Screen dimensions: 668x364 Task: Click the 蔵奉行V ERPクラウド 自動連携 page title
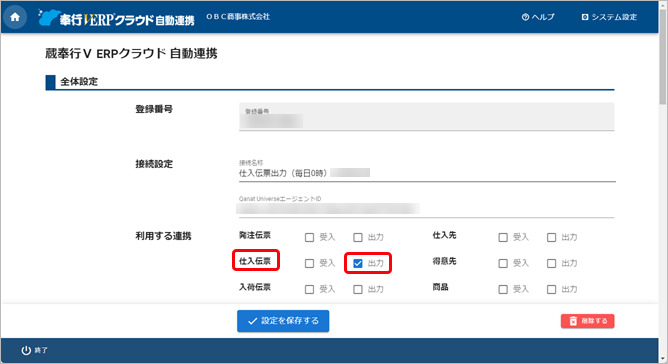(131, 53)
